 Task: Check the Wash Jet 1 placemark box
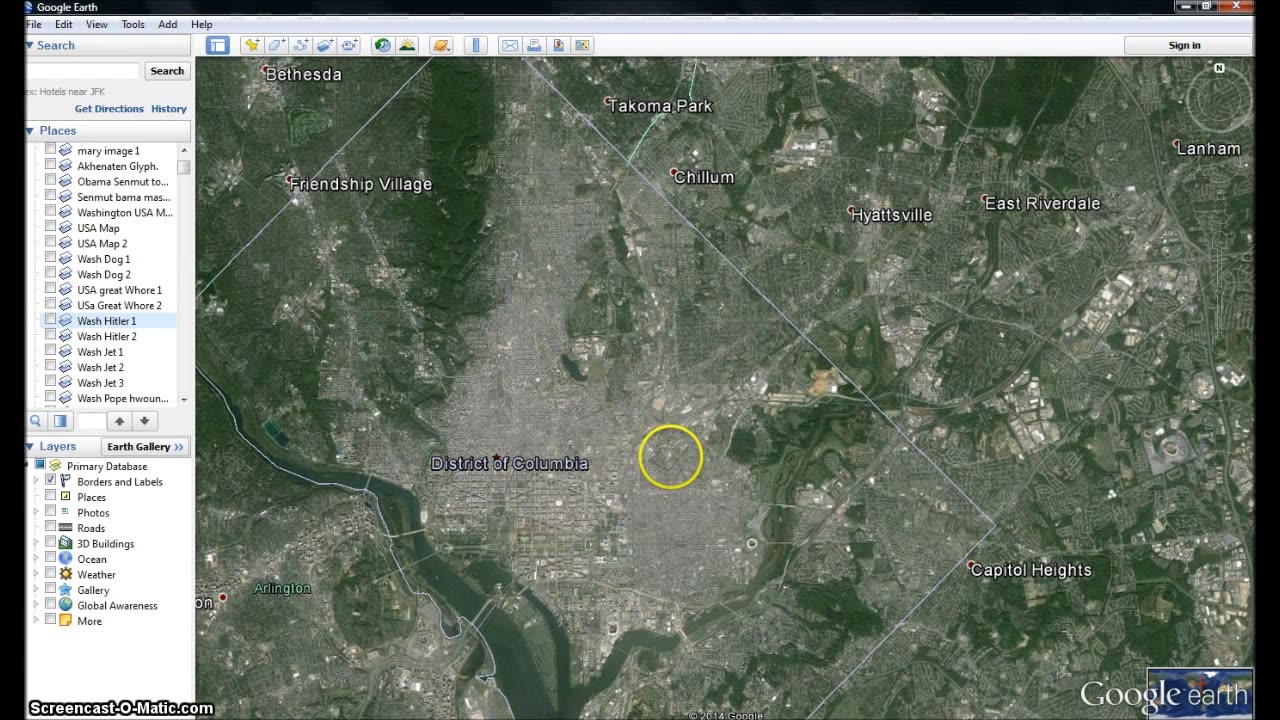click(x=51, y=351)
